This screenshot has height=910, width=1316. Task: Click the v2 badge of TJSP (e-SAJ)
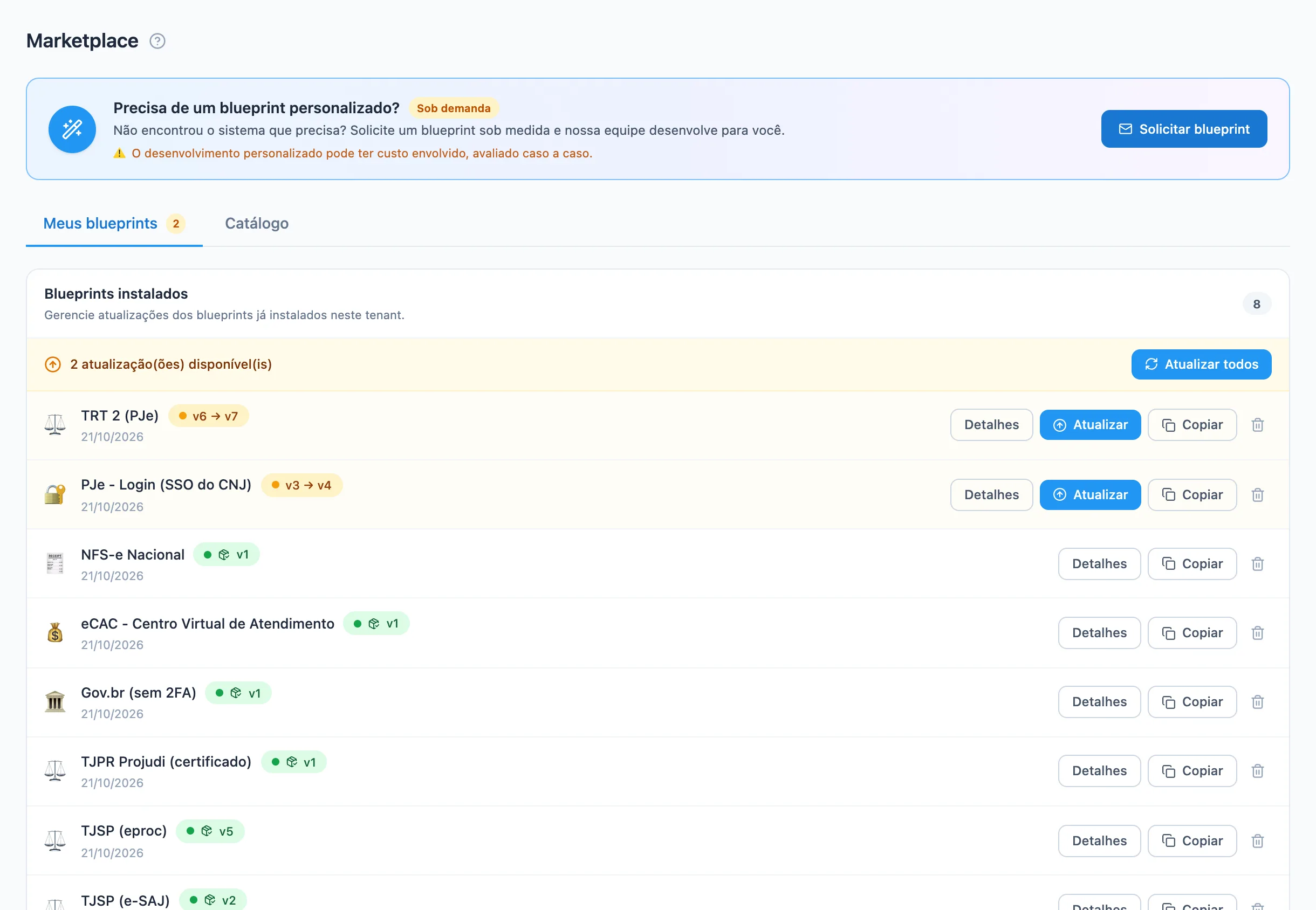213,900
